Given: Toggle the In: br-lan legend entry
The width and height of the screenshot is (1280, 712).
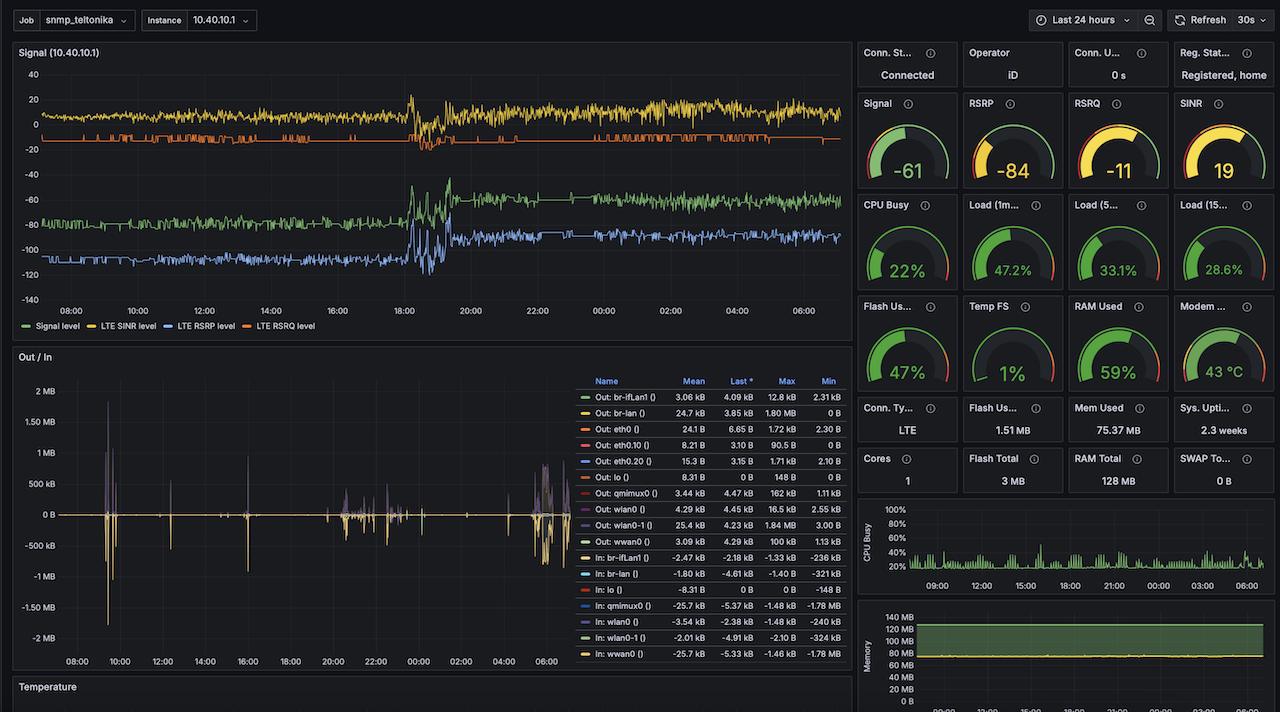Looking at the screenshot, I should click(616, 574).
